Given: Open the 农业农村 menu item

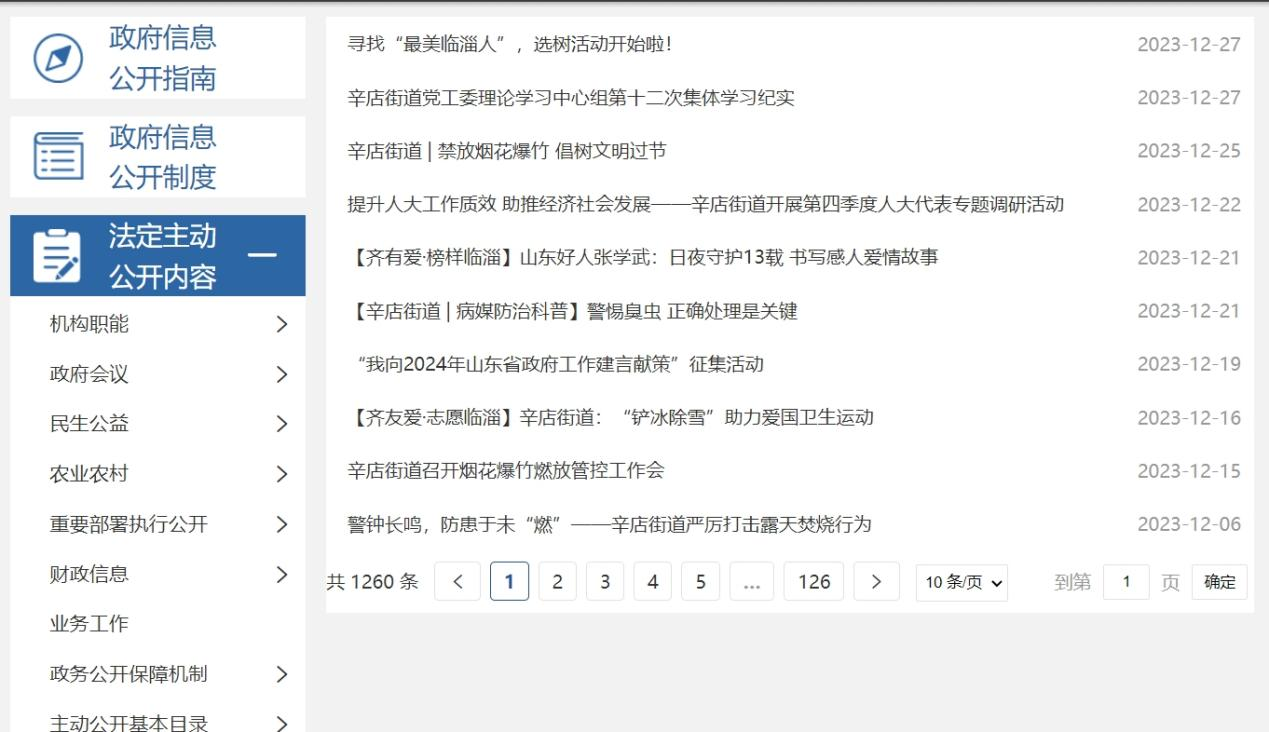Looking at the screenshot, I should coord(89,474).
